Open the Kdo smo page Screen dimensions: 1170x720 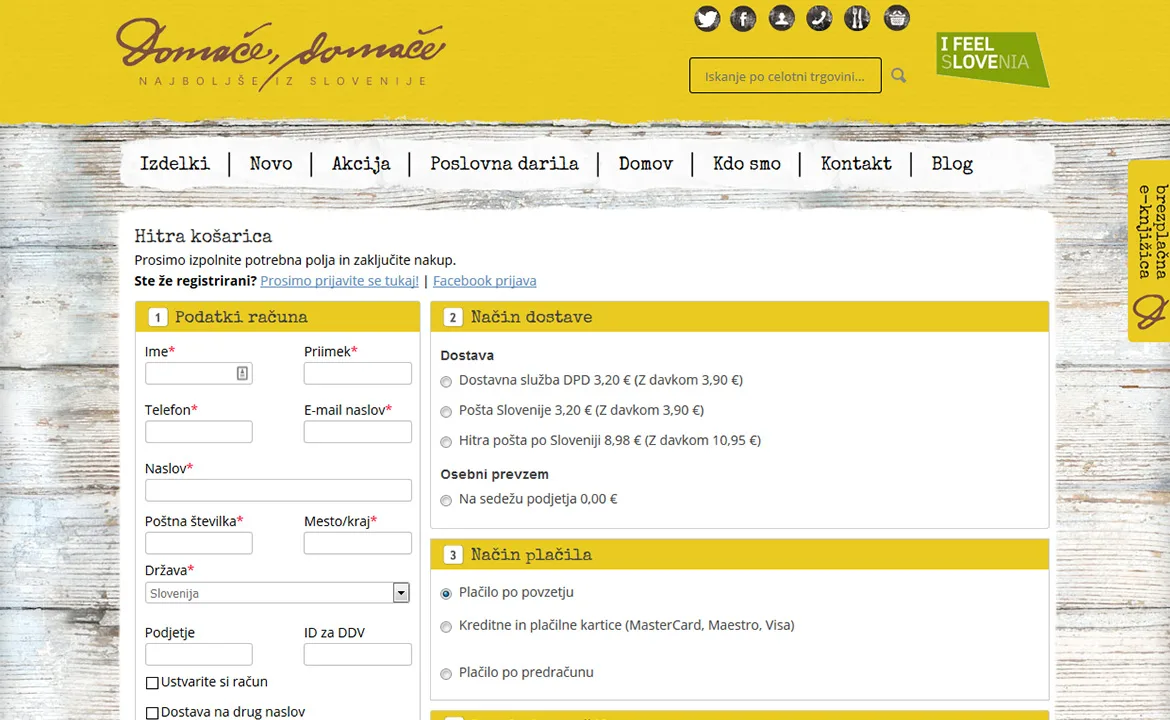pos(747,164)
